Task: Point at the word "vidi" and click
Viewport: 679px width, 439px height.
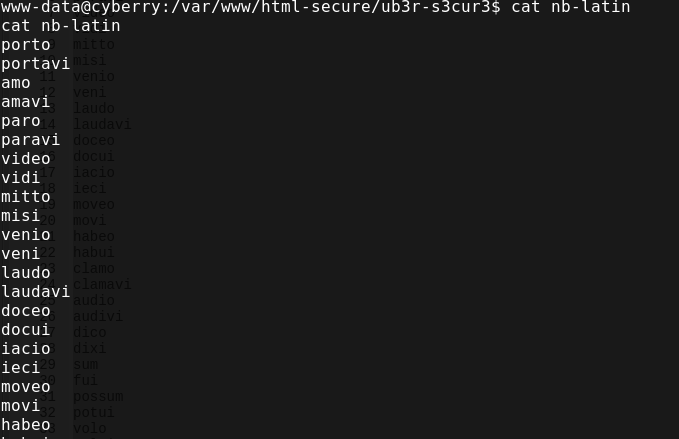Action: click(x=21, y=178)
